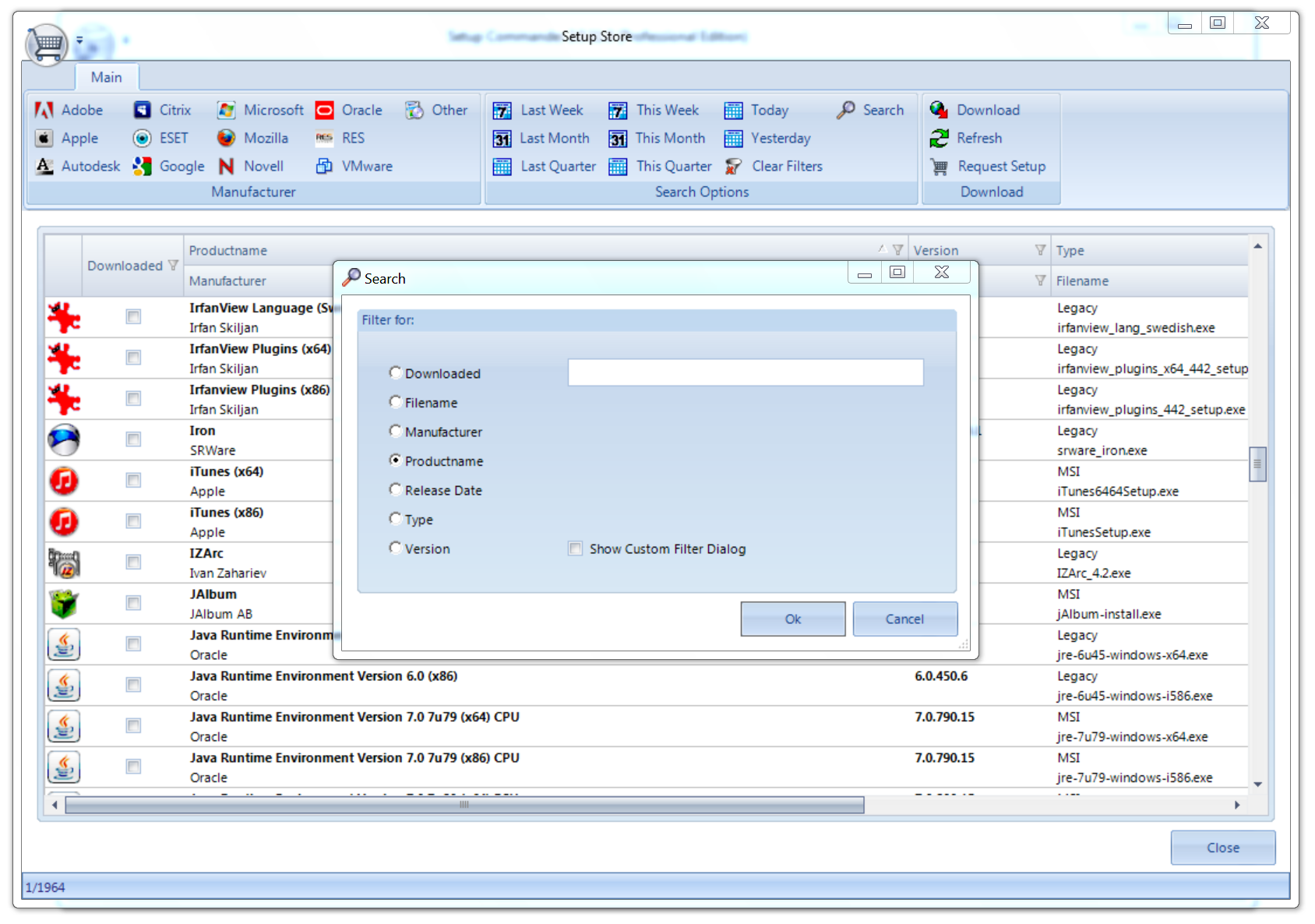The height and width of the screenshot is (924, 1315).
Task: Refresh the setup list
Action: 966,138
